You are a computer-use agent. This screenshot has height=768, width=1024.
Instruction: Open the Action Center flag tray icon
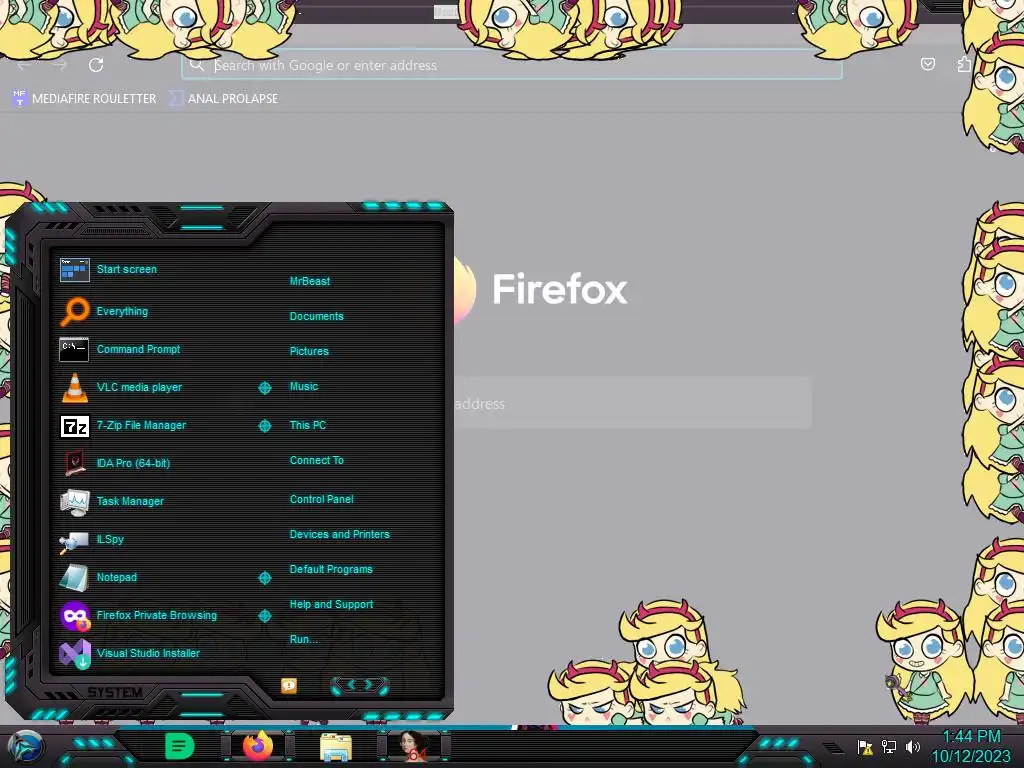[x=865, y=746]
